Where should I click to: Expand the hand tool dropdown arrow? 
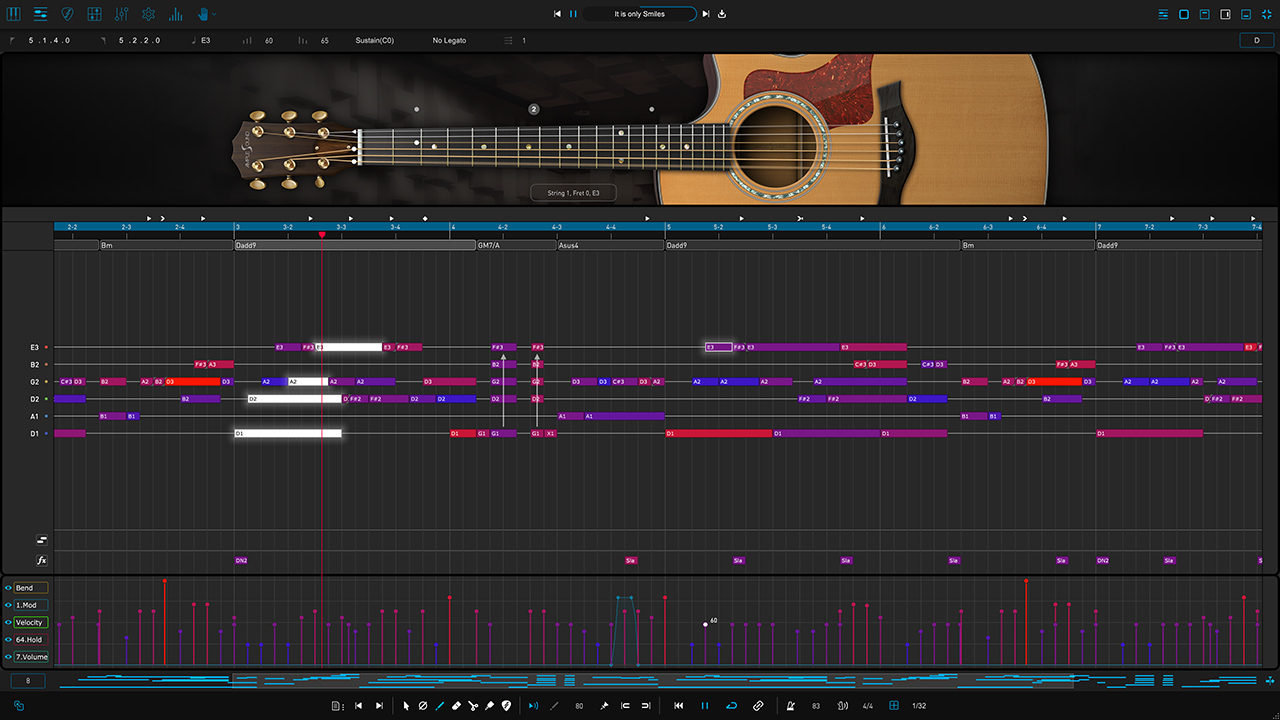[214, 15]
